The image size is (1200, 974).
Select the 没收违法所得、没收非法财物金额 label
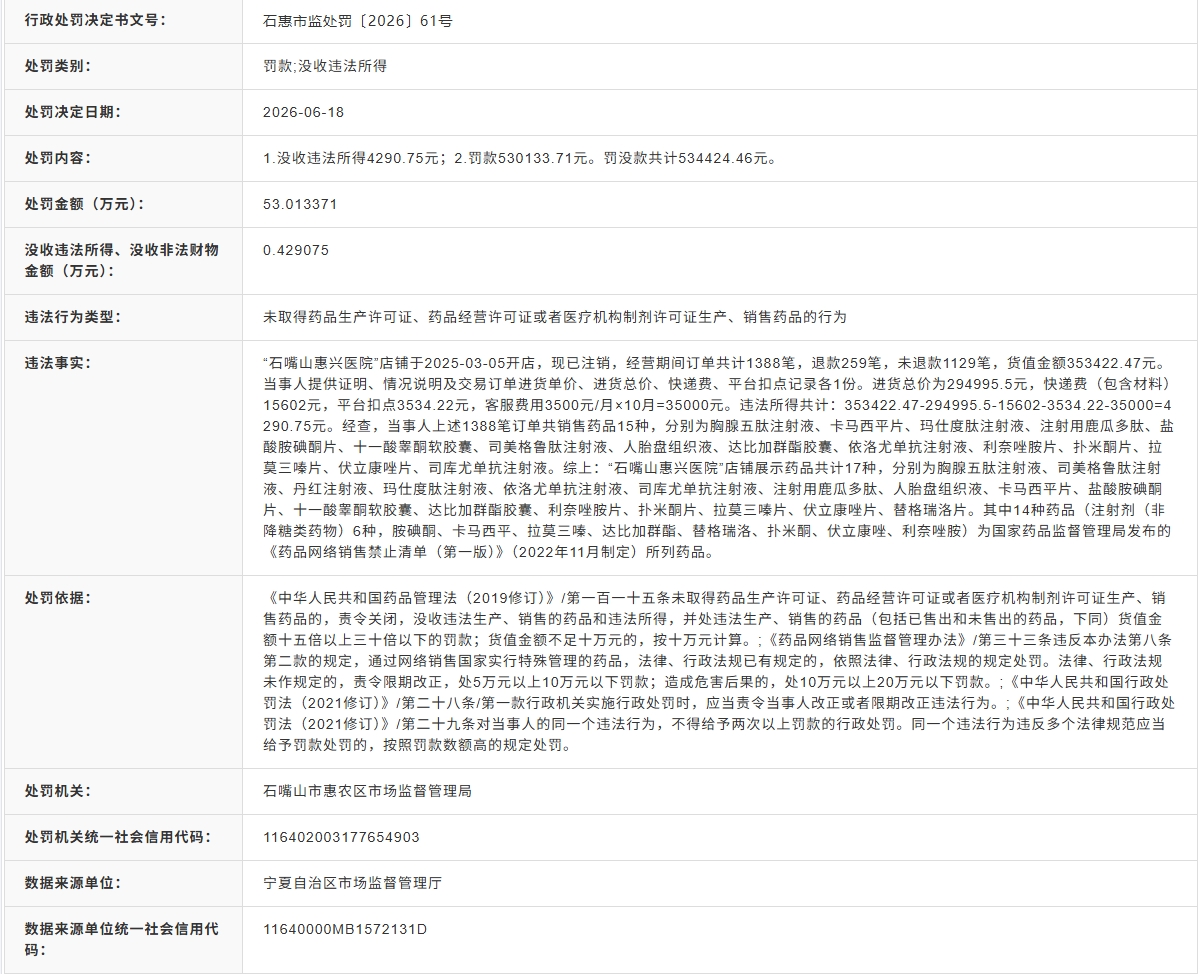point(122,260)
